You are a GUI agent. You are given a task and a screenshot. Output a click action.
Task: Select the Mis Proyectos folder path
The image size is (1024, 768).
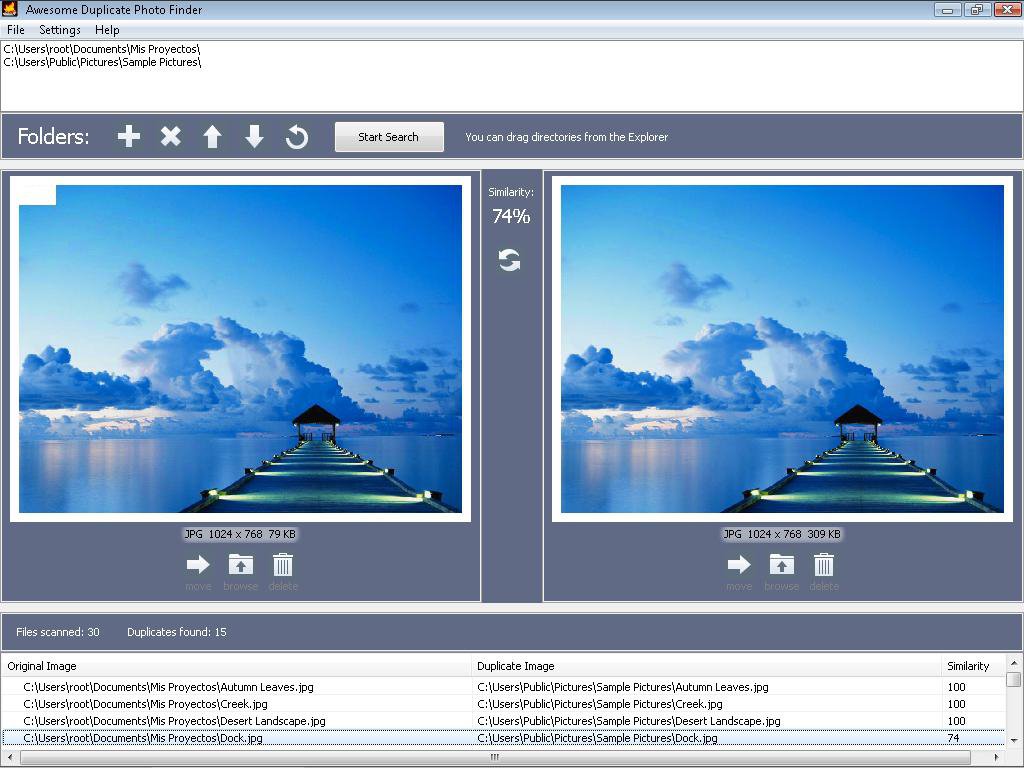pyautogui.click(x=102, y=49)
